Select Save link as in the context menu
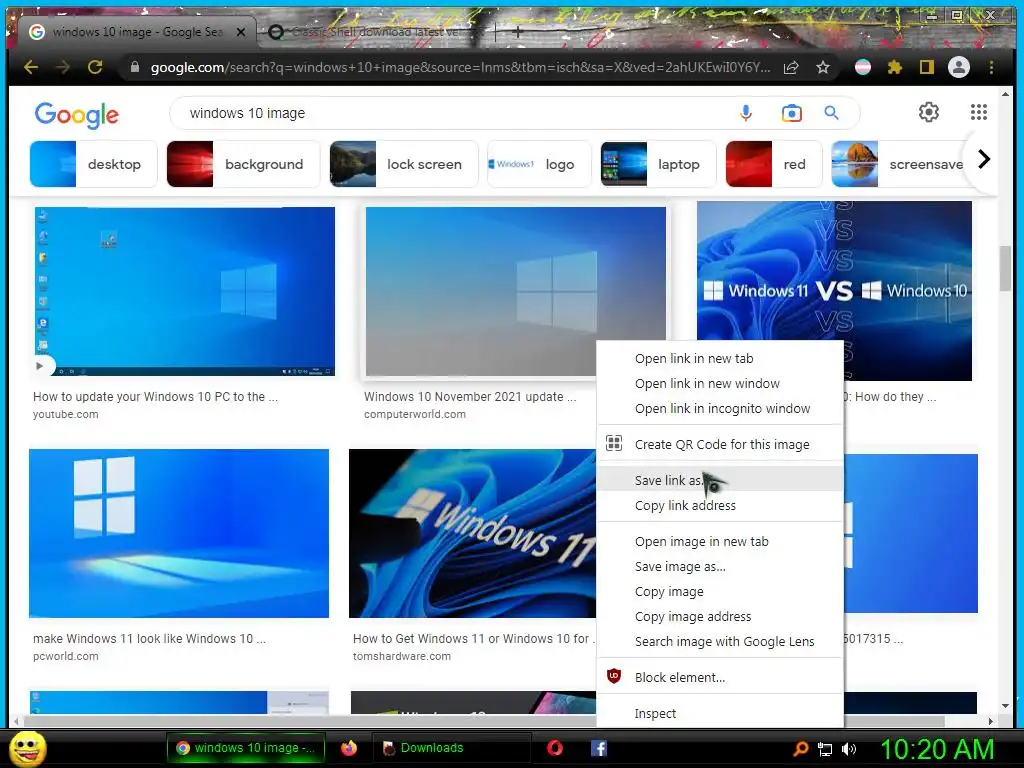The image size is (1024, 768). coord(720,480)
